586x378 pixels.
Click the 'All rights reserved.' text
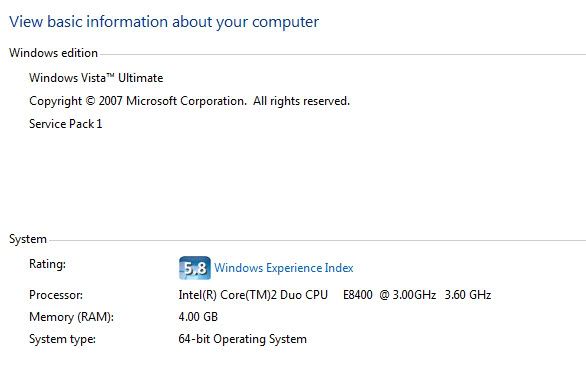click(x=301, y=101)
